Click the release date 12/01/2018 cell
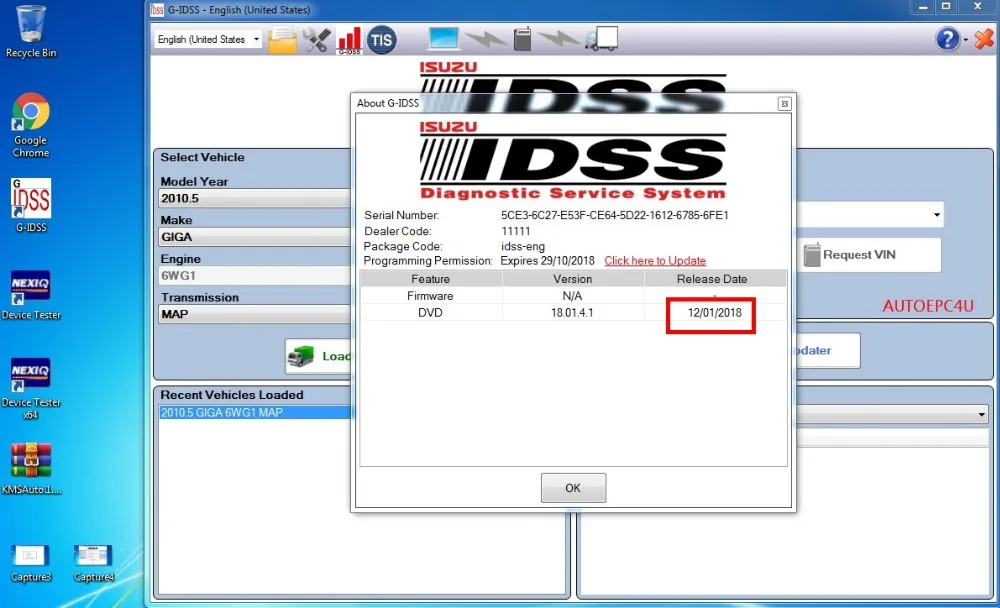The image size is (1000, 608). point(715,313)
